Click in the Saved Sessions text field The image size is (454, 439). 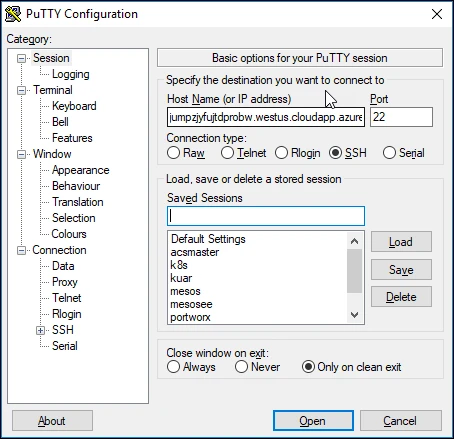click(x=266, y=216)
